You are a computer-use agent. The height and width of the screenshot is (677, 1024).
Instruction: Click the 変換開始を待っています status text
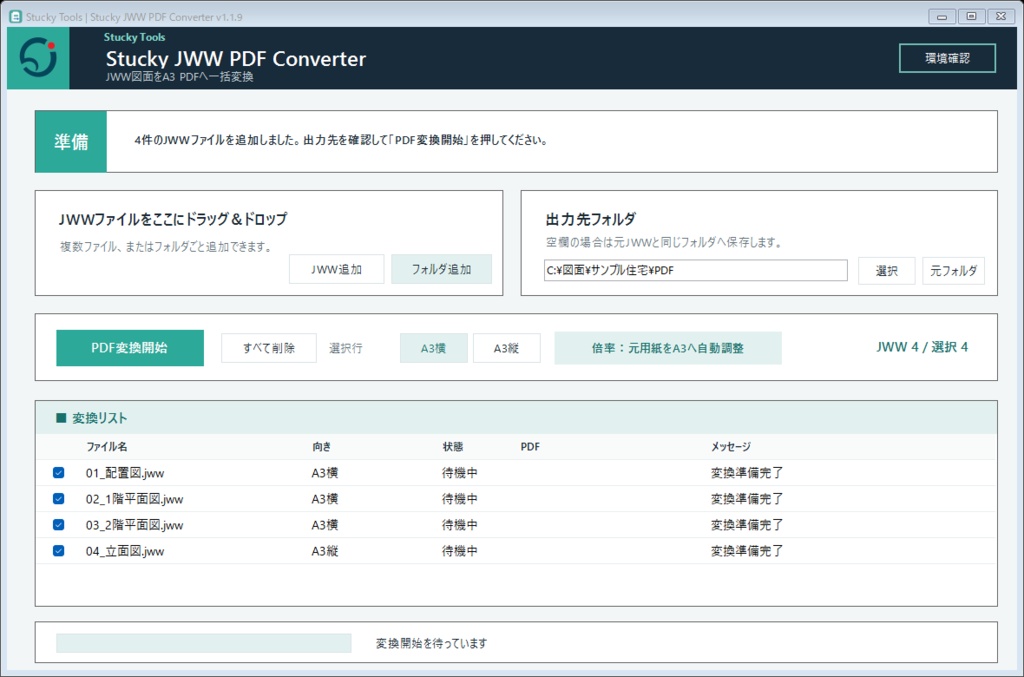[432, 643]
